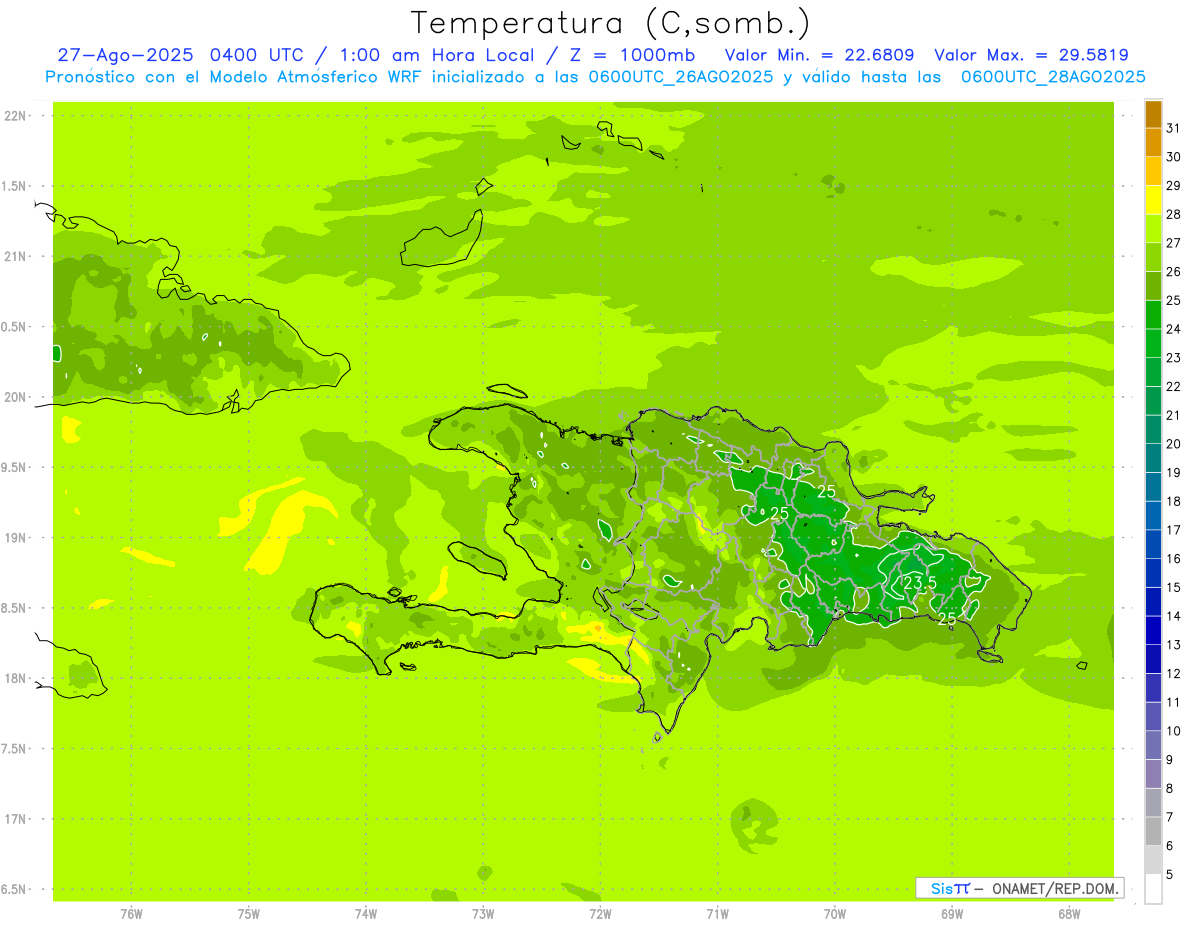Click the "73W" longitude label

(483, 914)
